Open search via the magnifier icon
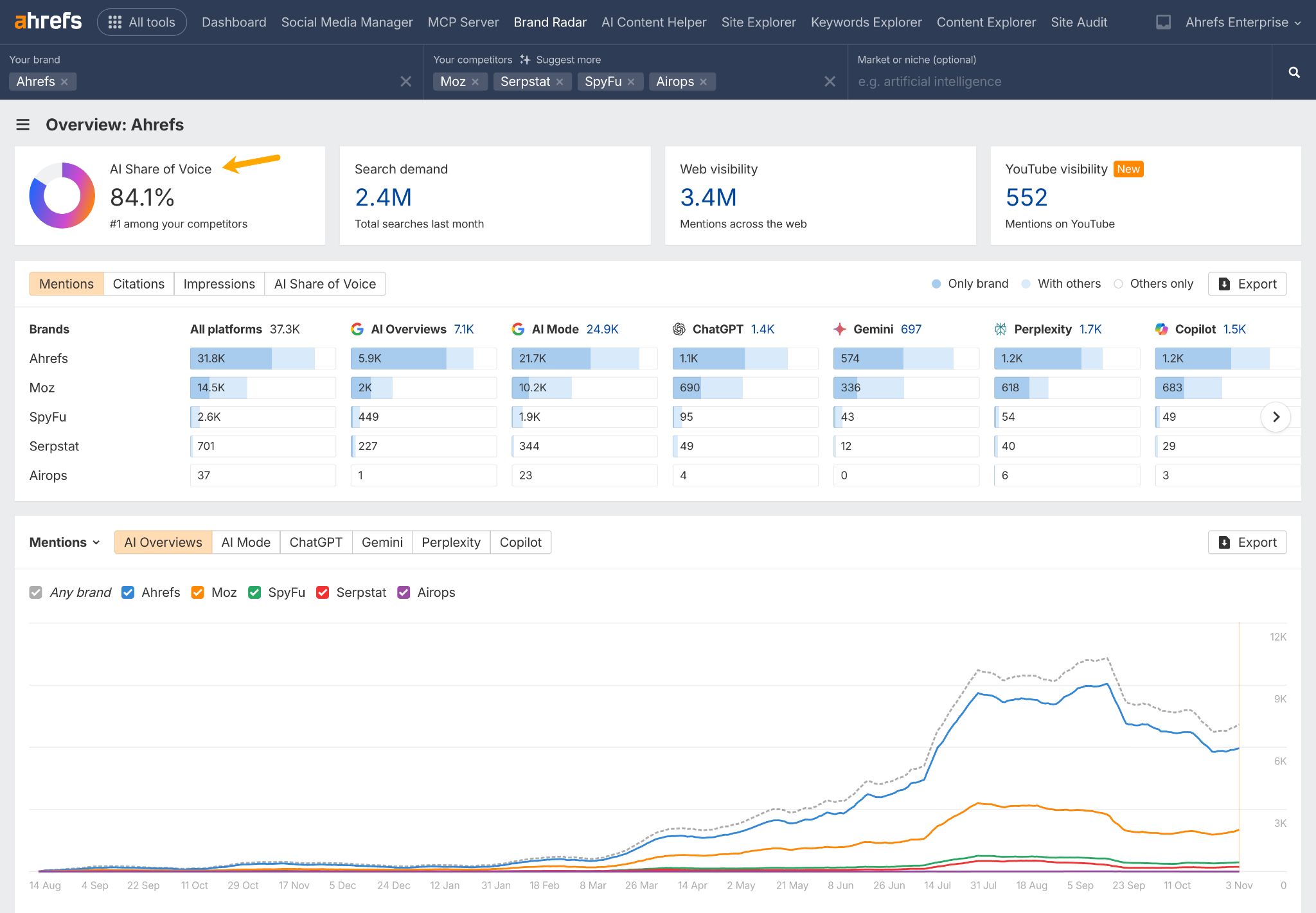Viewport: 1316px width, 913px height. coord(1294,72)
